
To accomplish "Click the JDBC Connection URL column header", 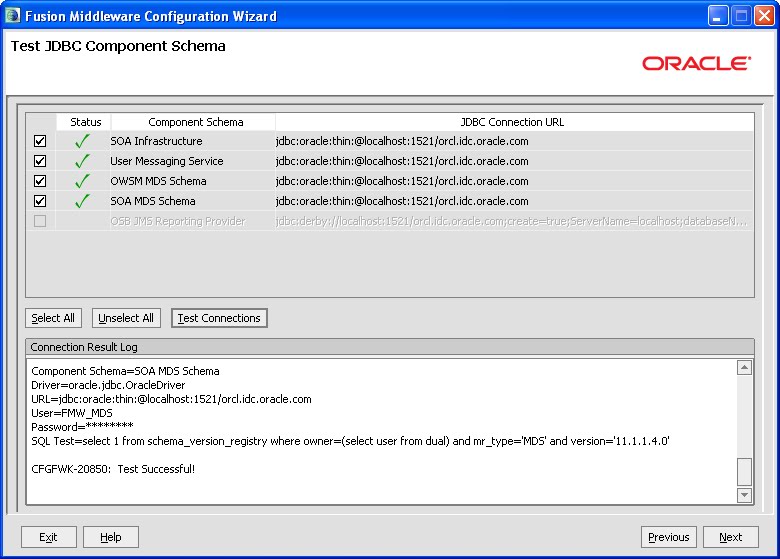I will tap(514, 122).
